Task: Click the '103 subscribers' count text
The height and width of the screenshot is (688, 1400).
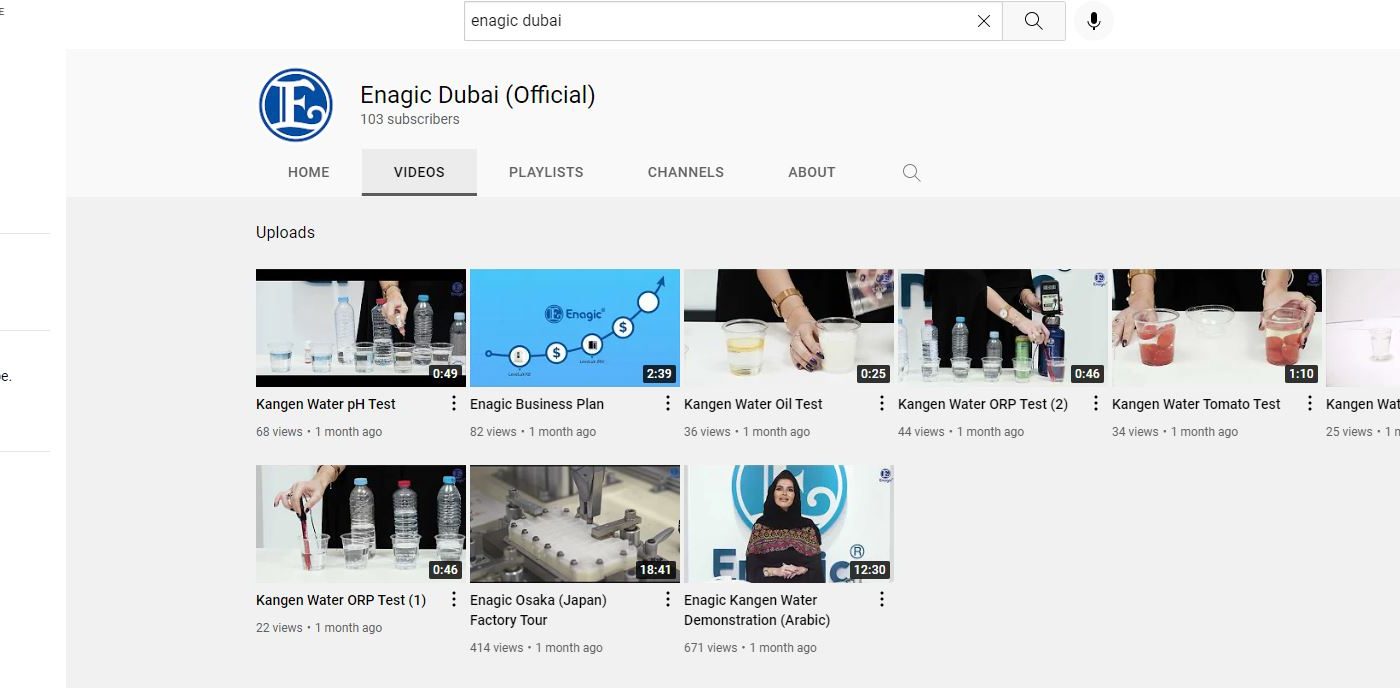Action: point(410,119)
